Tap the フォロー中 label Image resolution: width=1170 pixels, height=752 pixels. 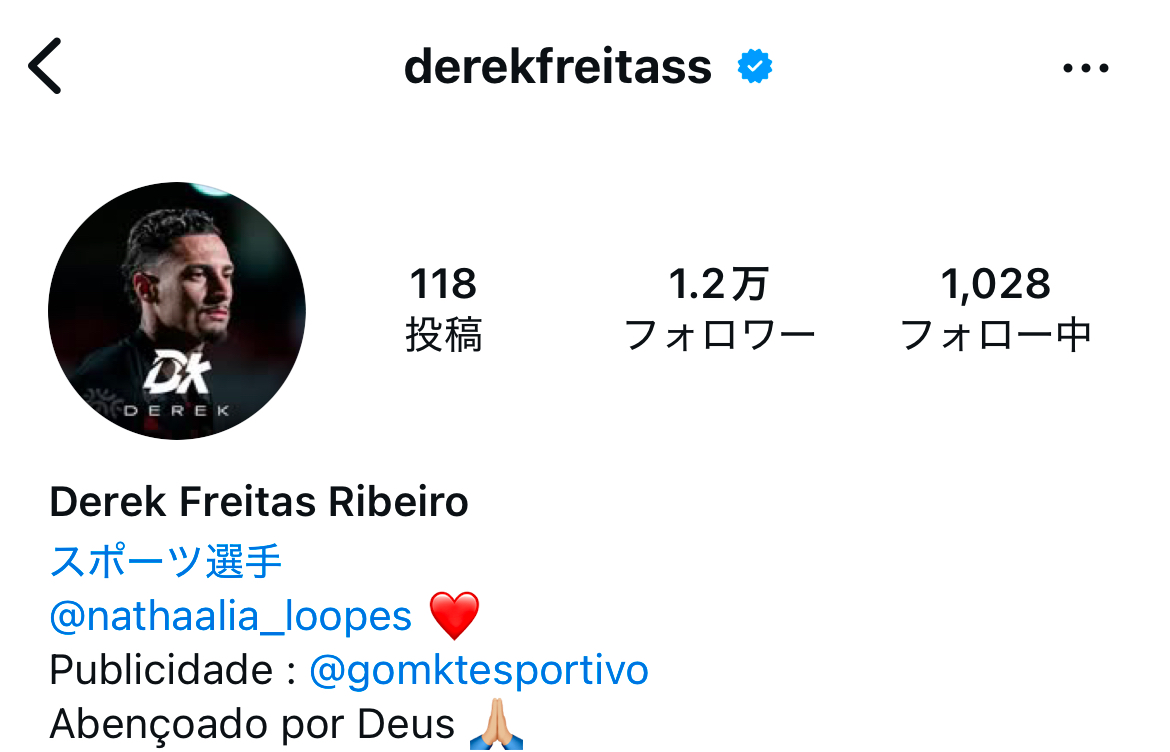pyautogui.click(x=995, y=336)
